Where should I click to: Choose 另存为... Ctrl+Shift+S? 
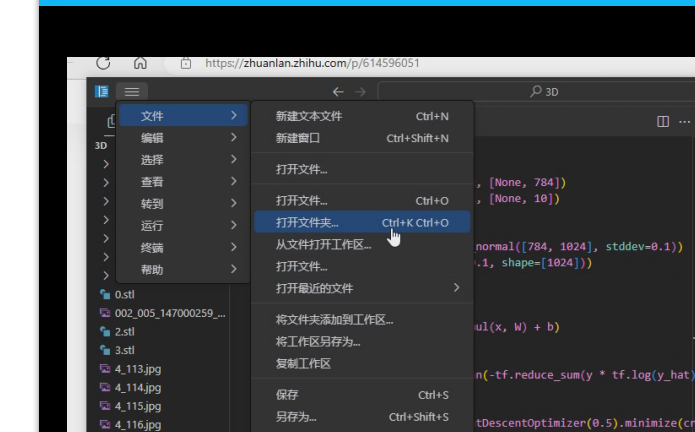pyautogui.click(x=362, y=417)
